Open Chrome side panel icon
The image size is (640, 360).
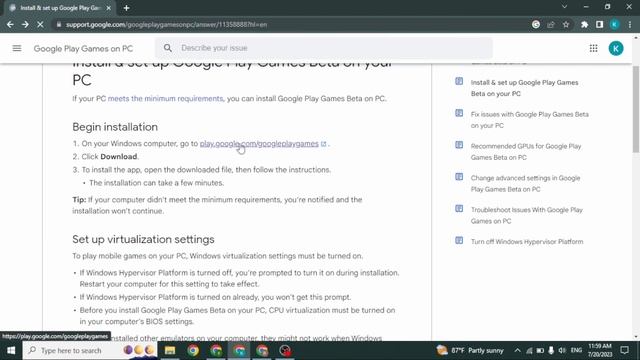599,24
